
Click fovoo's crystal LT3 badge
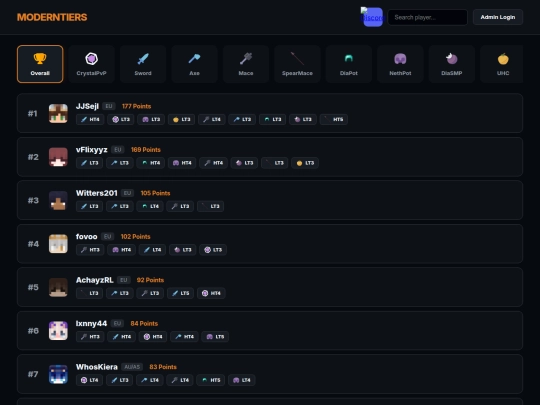coord(213,250)
